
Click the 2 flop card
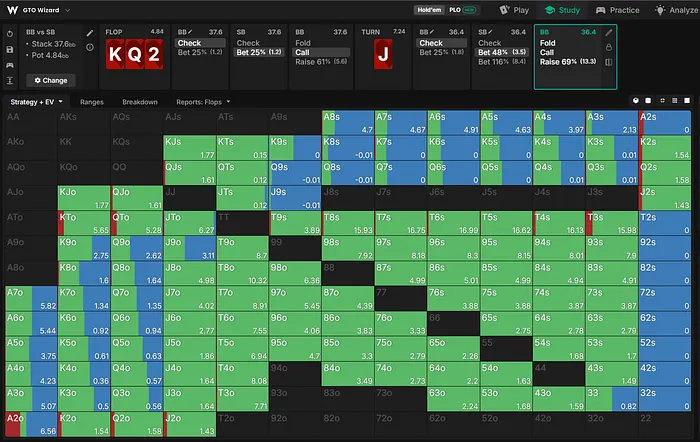pyautogui.click(x=154, y=54)
